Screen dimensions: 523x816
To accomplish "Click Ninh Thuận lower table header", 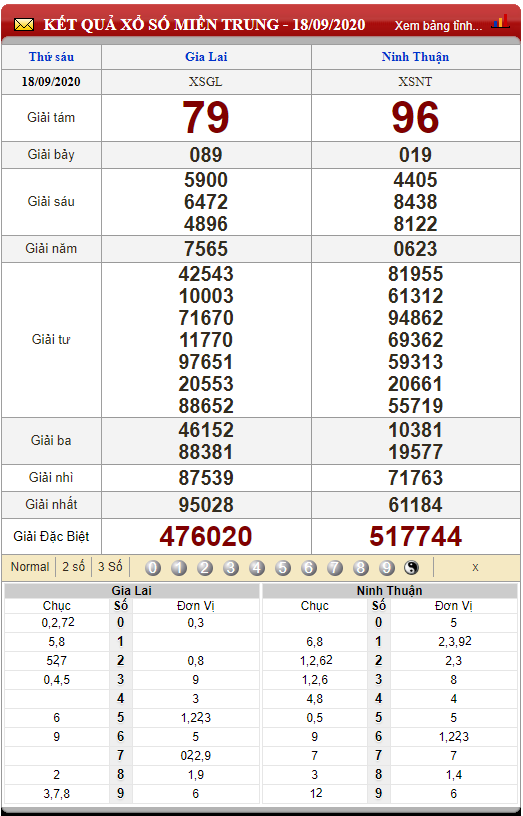I will pyautogui.click(x=390, y=591).
